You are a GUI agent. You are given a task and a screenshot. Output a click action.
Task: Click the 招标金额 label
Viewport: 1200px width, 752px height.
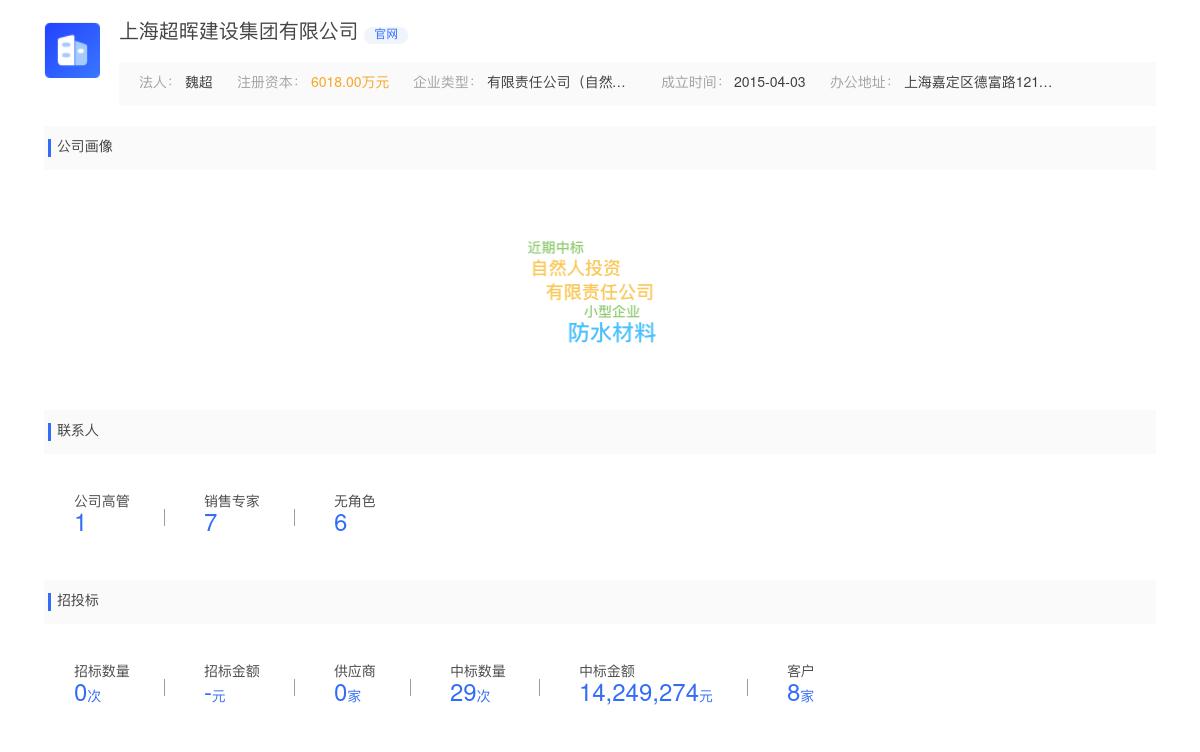click(232, 672)
